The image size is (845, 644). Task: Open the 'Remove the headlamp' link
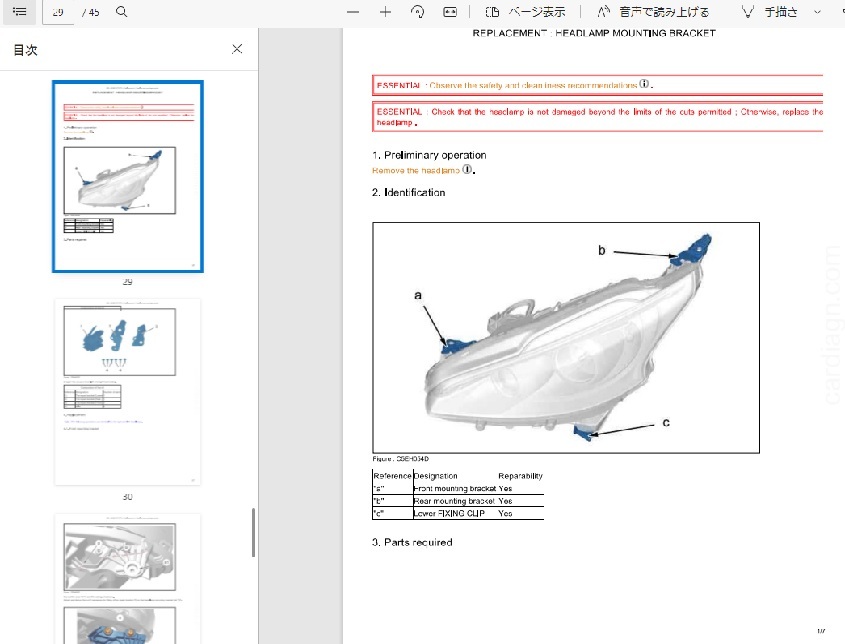(x=415, y=170)
